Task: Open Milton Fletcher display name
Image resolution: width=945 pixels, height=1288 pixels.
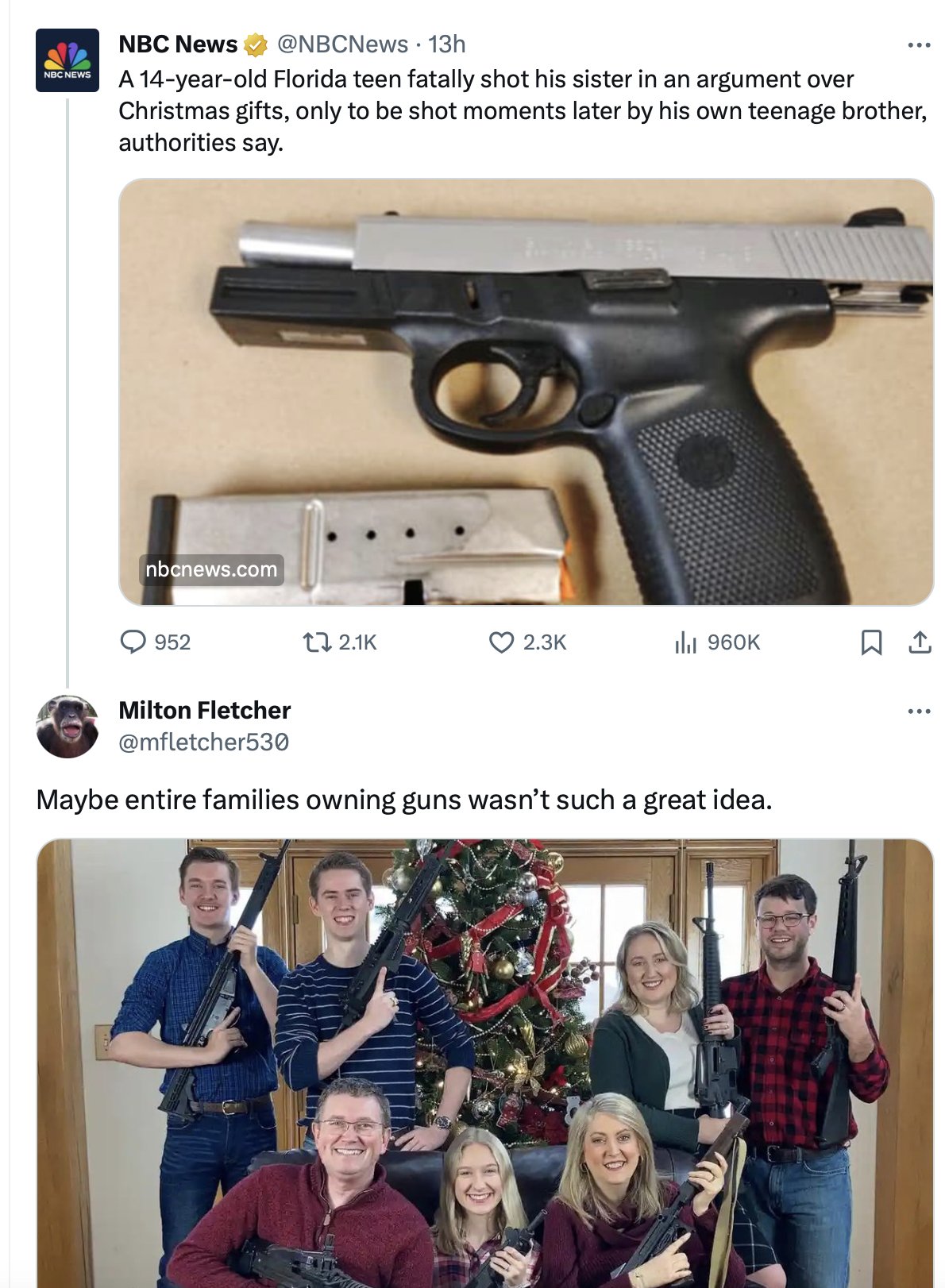Action: (205, 710)
